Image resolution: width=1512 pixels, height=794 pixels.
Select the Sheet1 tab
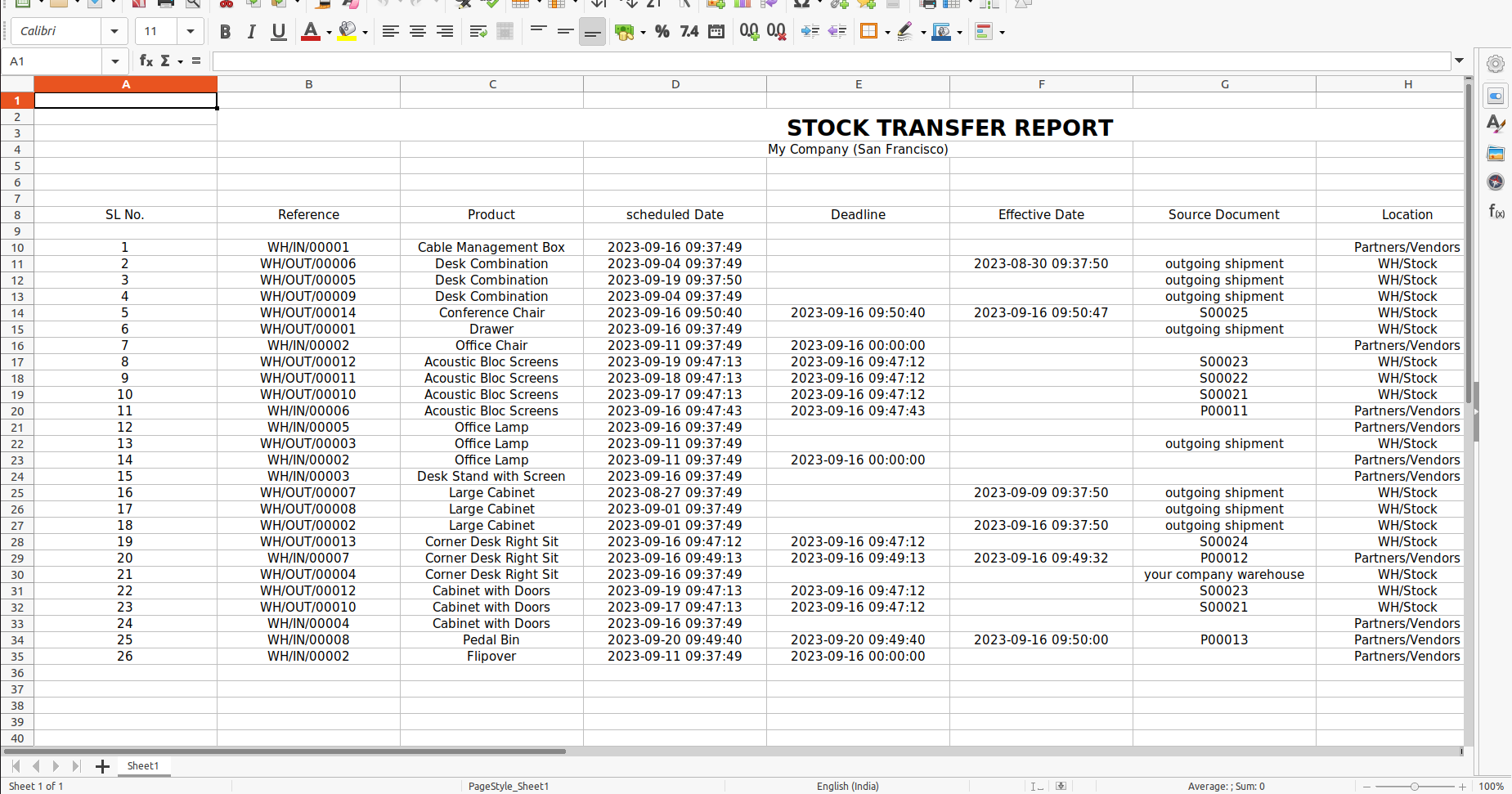point(142,766)
